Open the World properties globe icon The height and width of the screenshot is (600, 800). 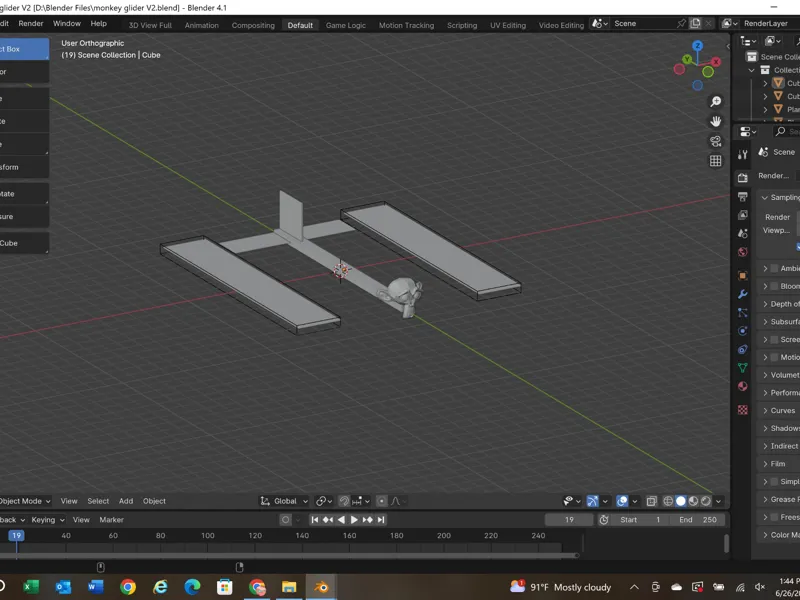(x=742, y=252)
